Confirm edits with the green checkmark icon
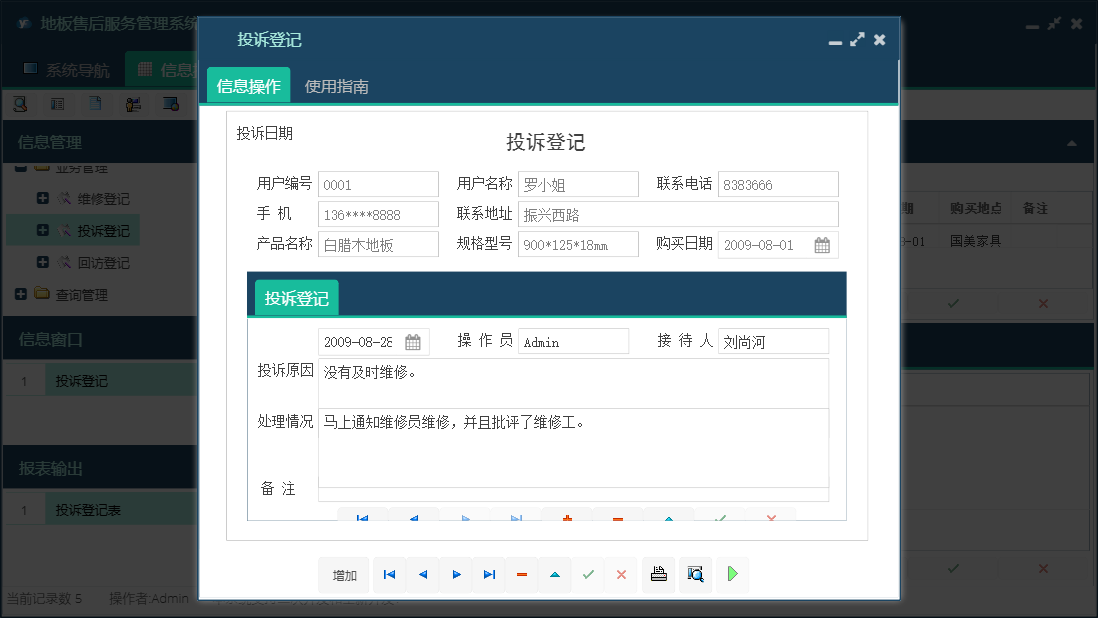This screenshot has width=1098, height=618. click(588, 575)
